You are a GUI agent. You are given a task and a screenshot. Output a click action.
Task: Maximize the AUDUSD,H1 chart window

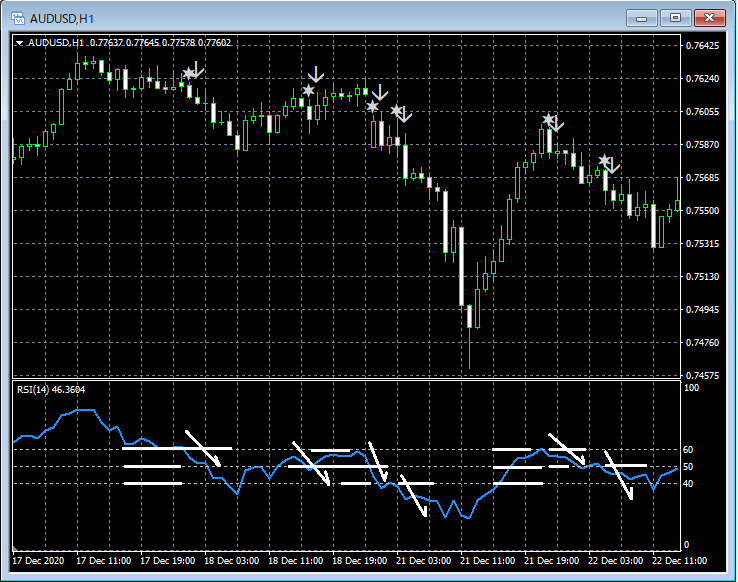click(x=675, y=18)
